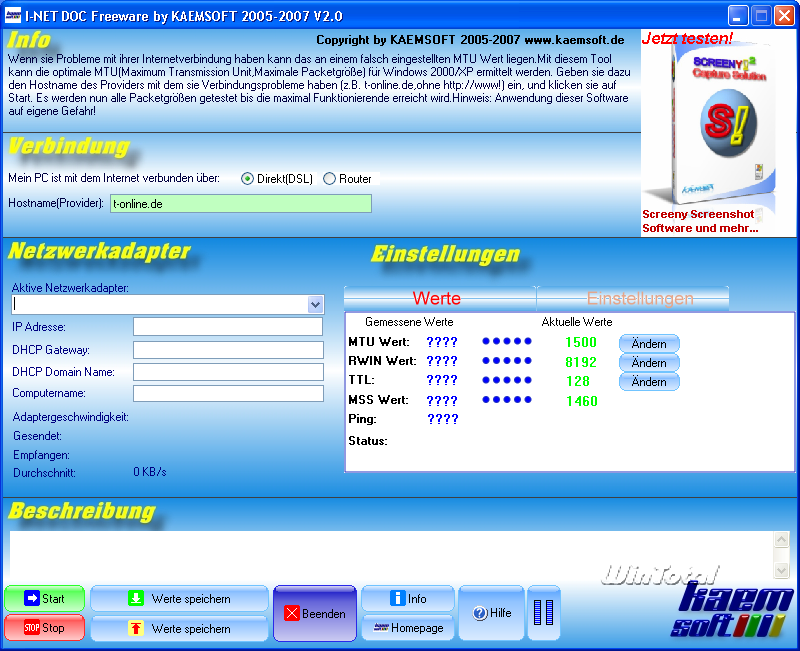Switch to the Einstellungen tab

[x=633, y=298]
